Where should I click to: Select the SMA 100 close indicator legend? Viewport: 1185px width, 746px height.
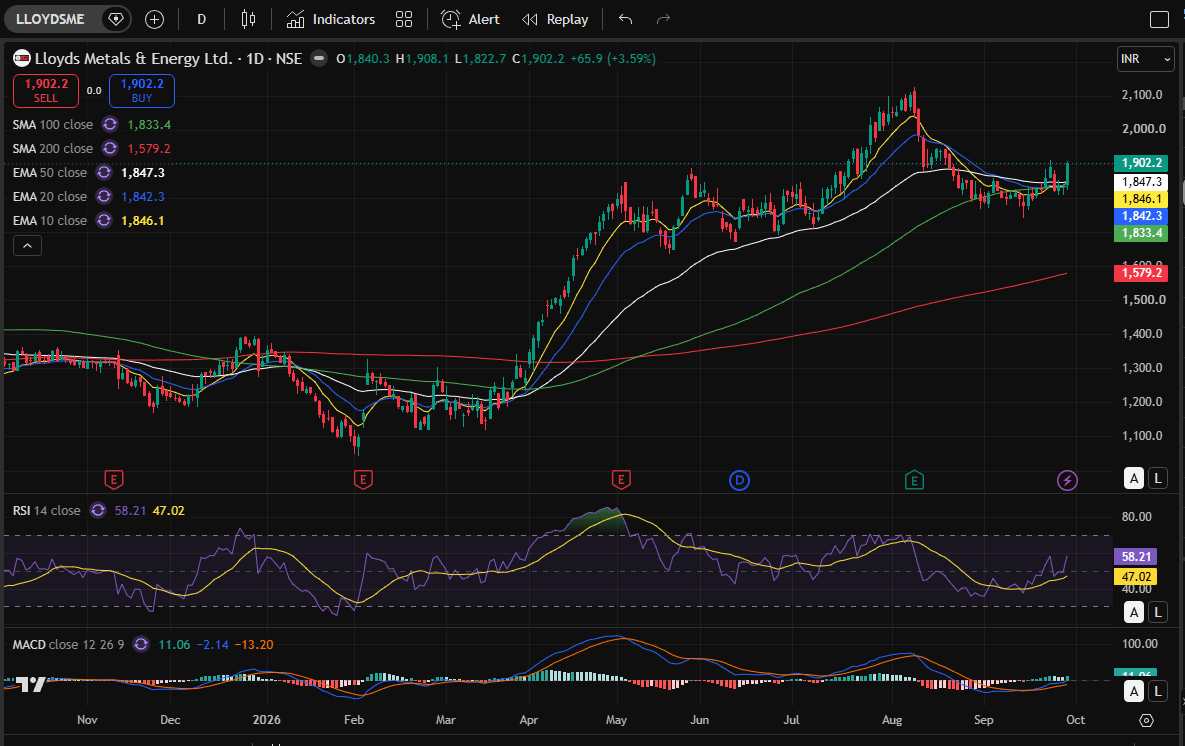click(53, 125)
